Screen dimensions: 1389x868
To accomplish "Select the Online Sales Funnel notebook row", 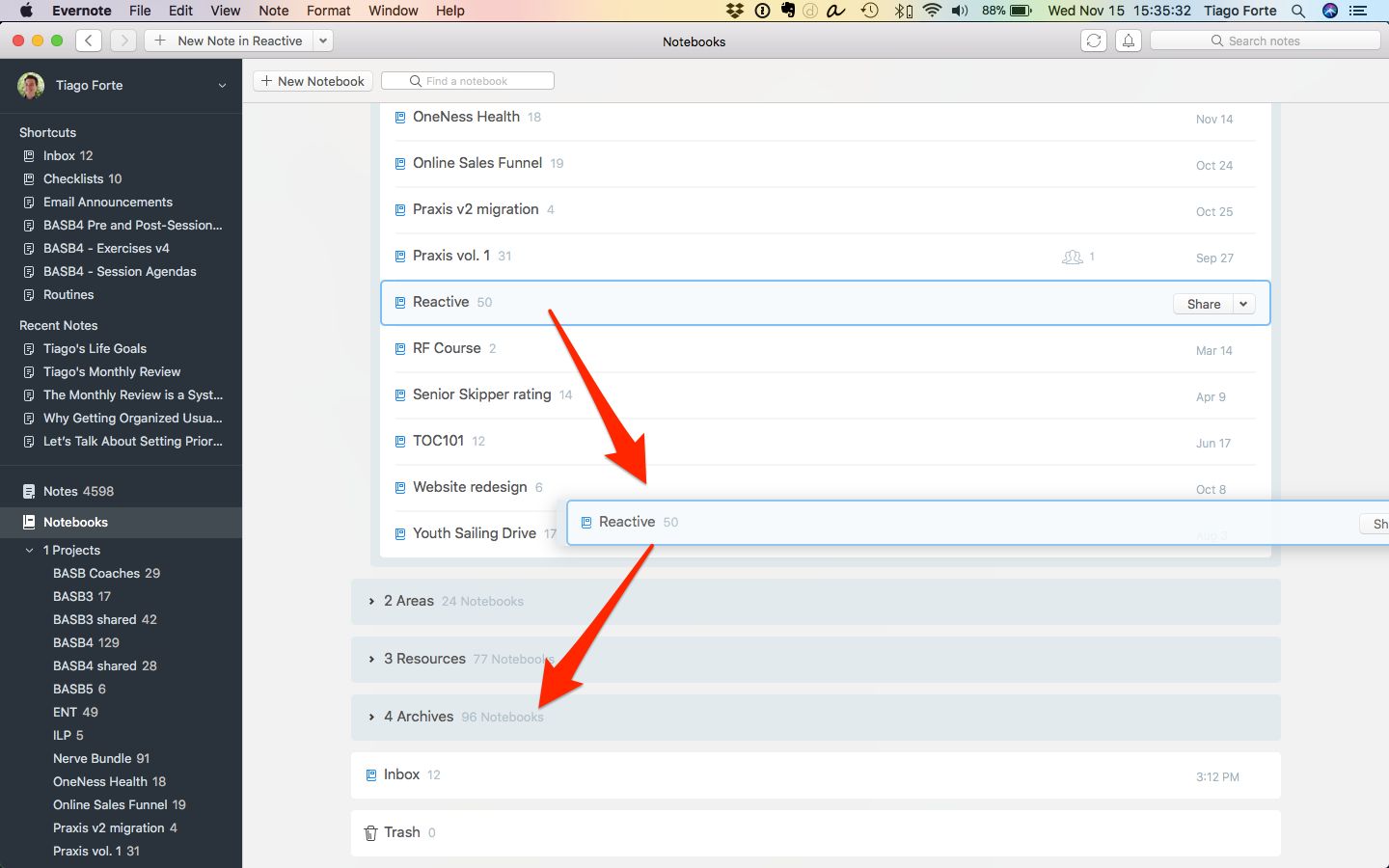I will click(825, 164).
